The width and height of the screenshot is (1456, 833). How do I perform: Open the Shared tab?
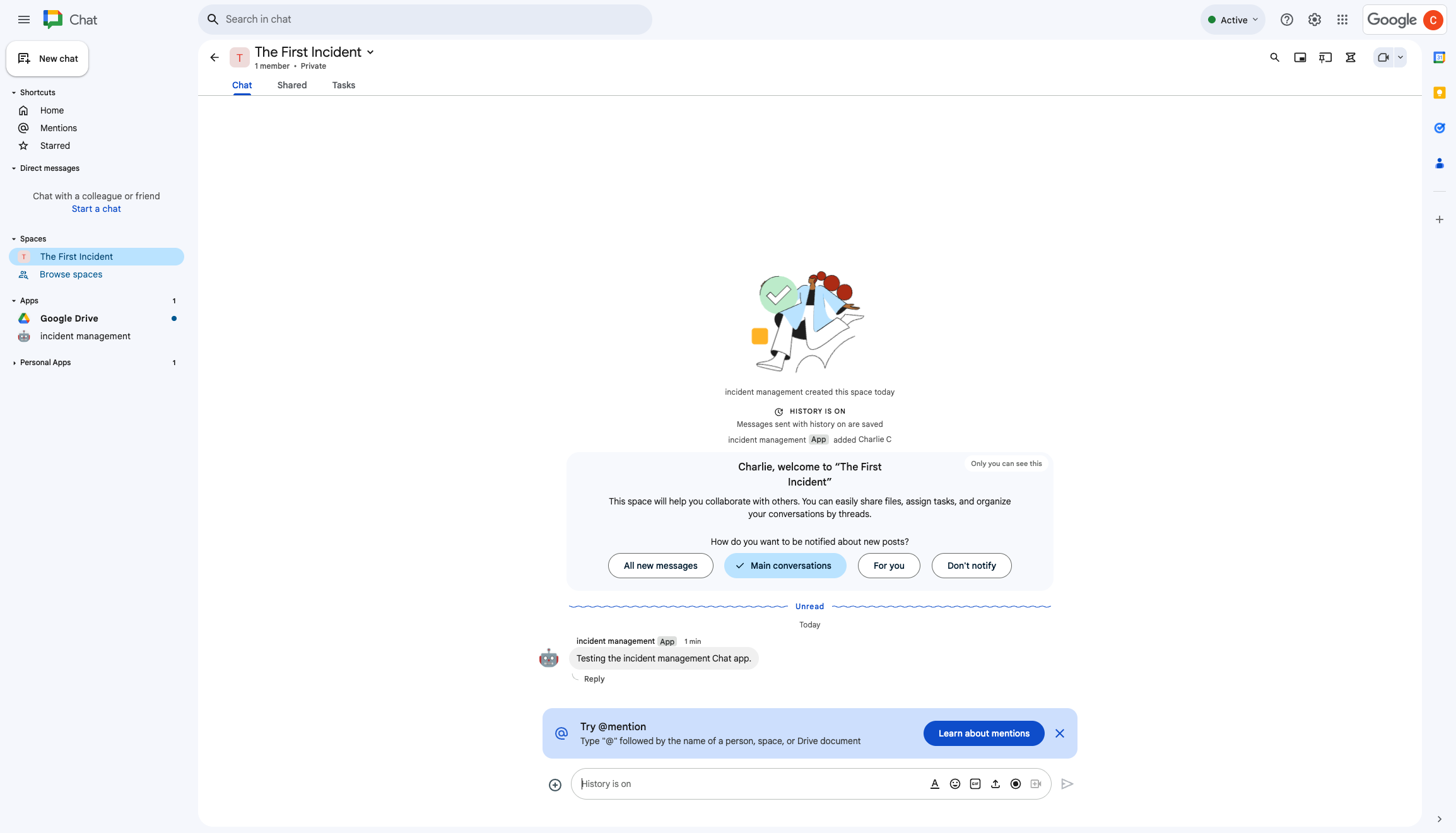[291, 85]
